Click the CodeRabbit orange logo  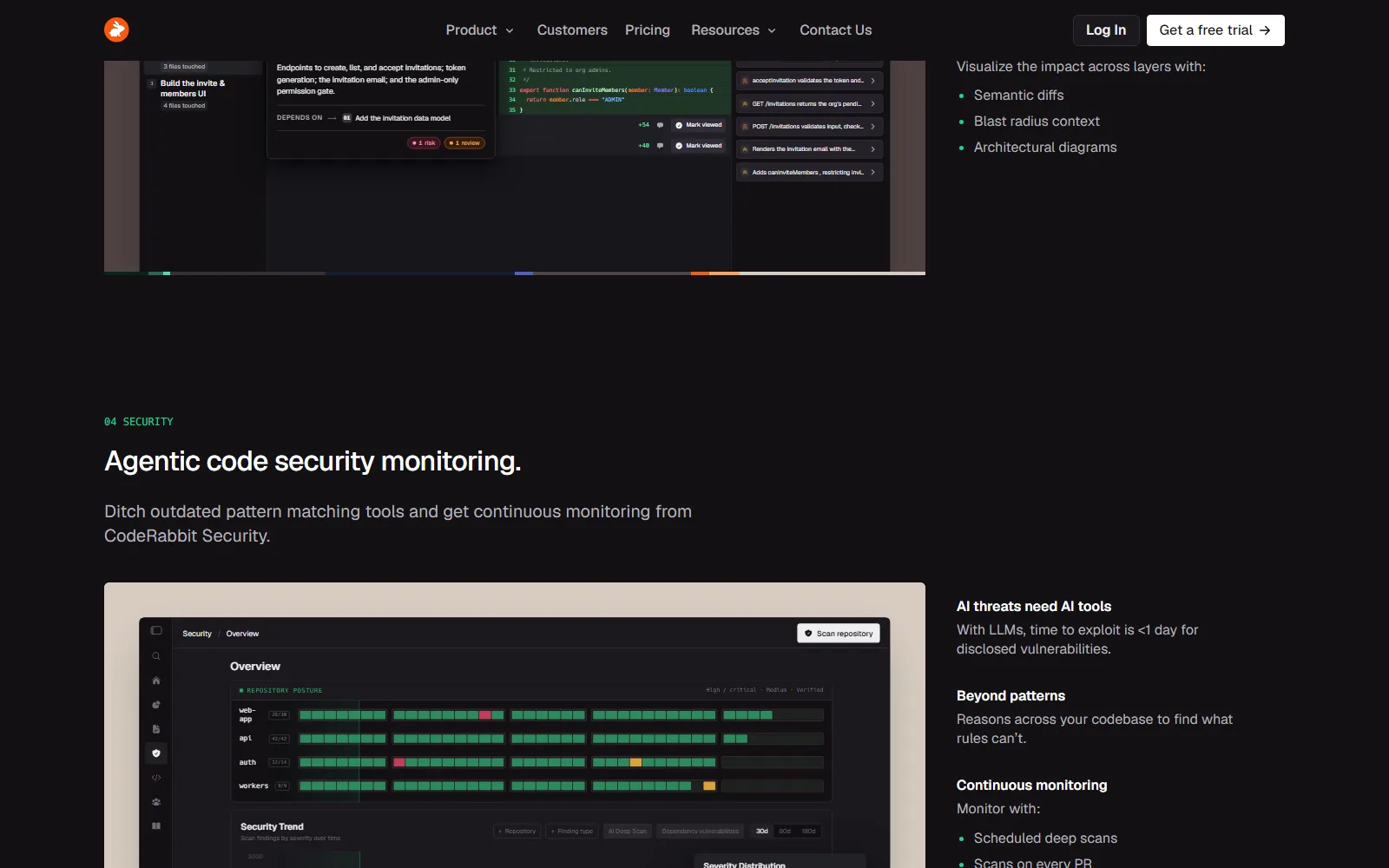[116, 30]
